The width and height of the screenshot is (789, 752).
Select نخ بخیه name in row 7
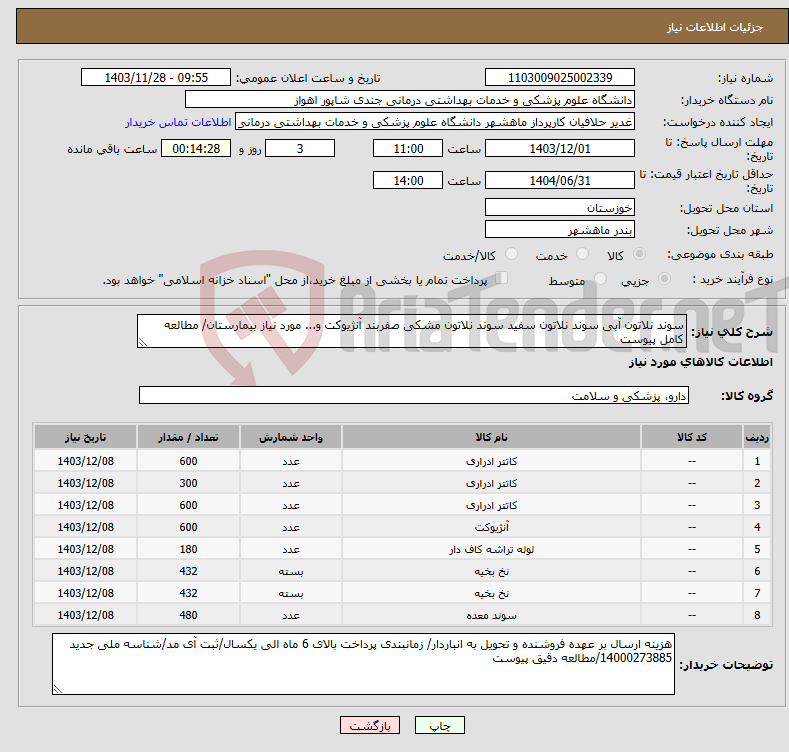(492, 593)
